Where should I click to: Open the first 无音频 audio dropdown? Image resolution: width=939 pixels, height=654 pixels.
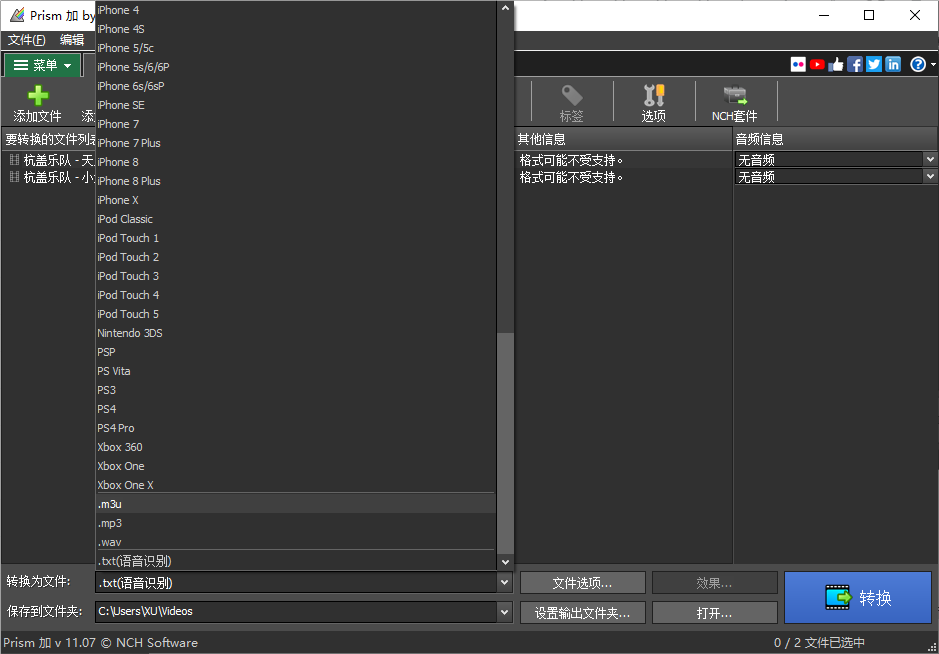coord(930,158)
